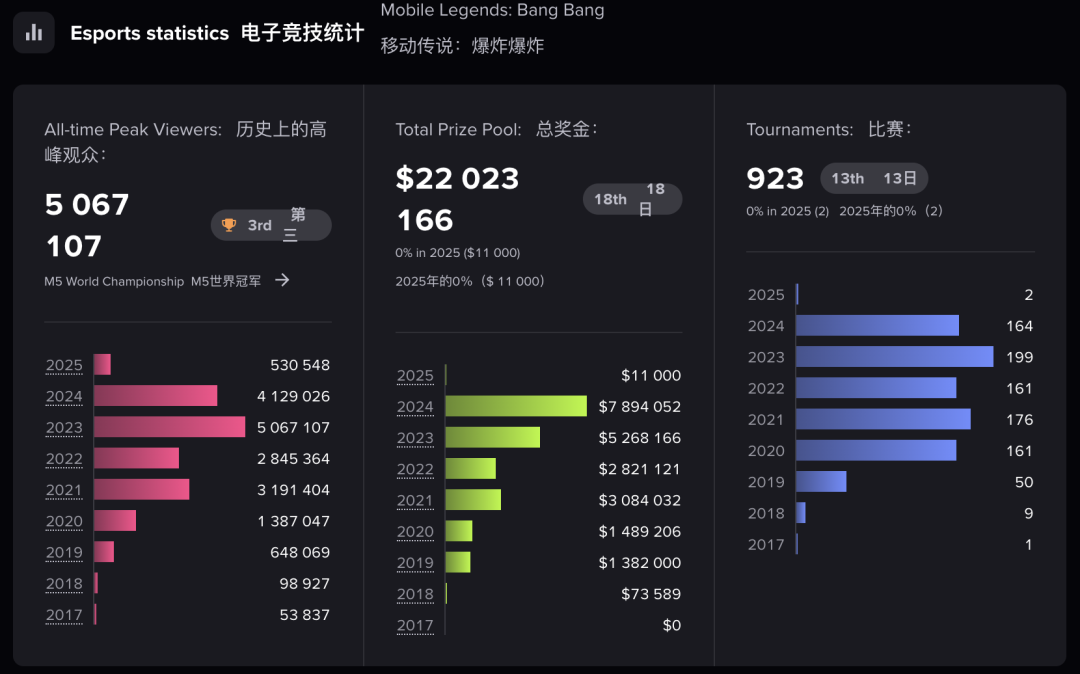Viewport: 1080px width, 674px height.
Task: Click the Esports statistics heading
Action: point(149,33)
